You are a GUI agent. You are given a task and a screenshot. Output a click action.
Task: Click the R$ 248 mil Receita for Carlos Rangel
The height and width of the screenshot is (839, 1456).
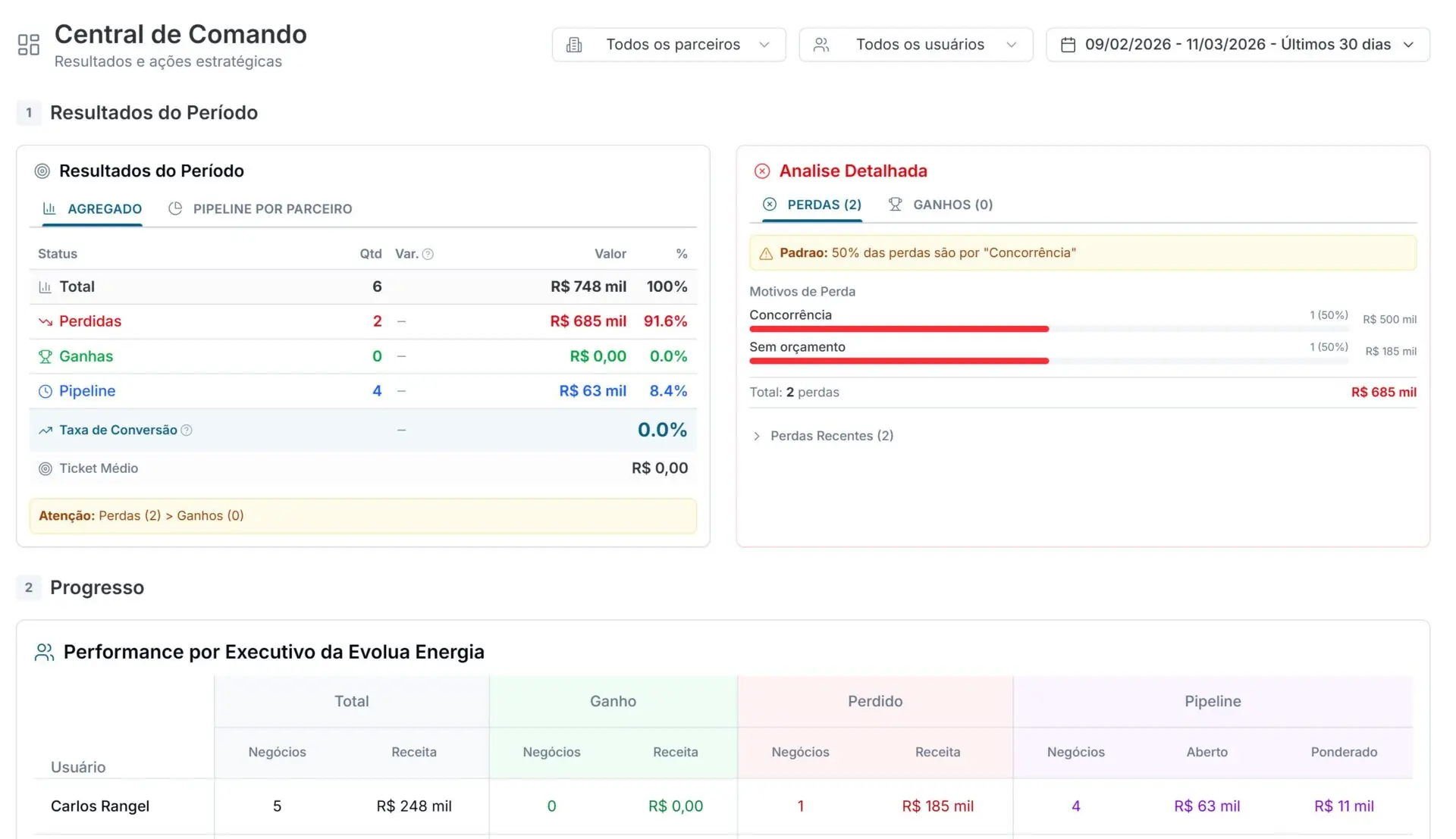(414, 806)
